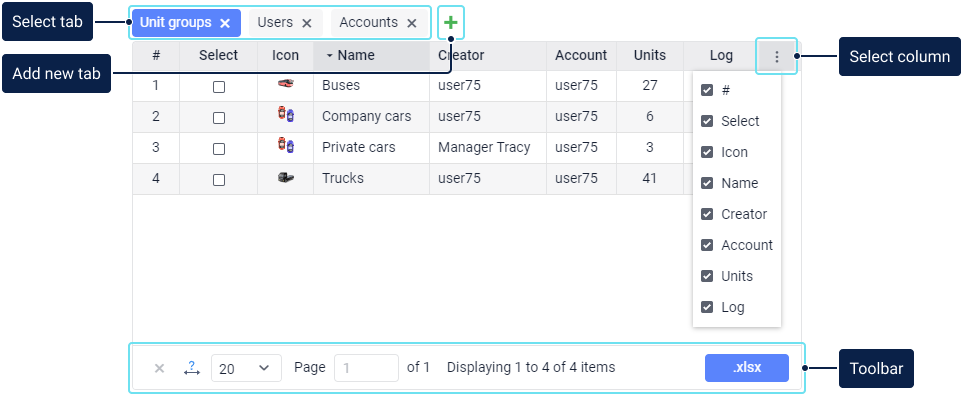Export table with the .xlsx button
The image size is (963, 394).
coord(747,368)
